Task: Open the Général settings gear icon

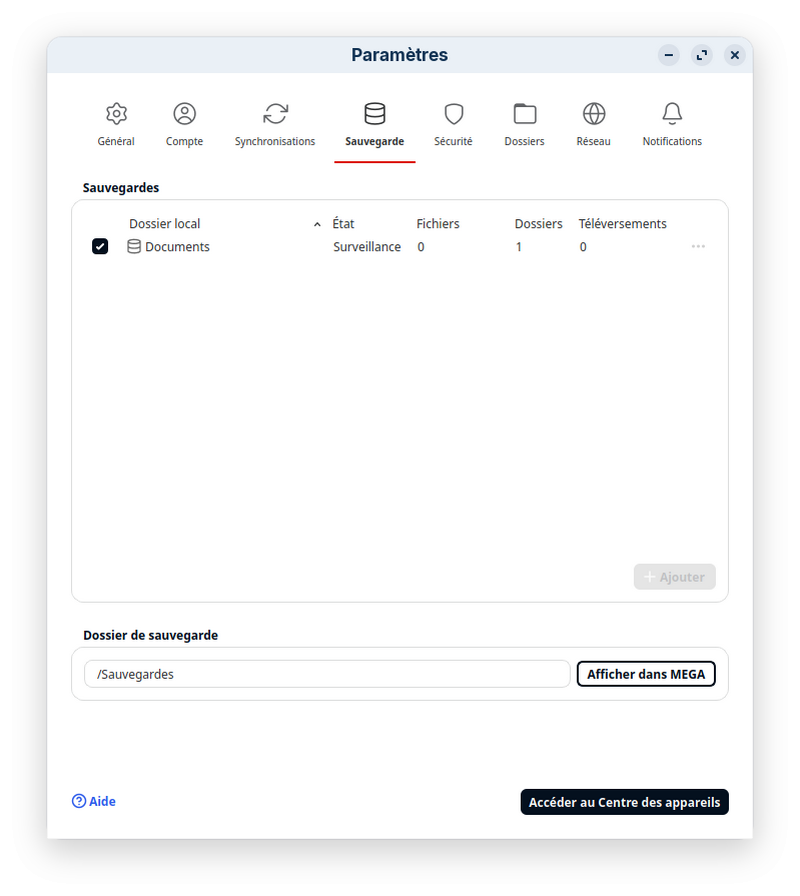Action: [116, 114]
